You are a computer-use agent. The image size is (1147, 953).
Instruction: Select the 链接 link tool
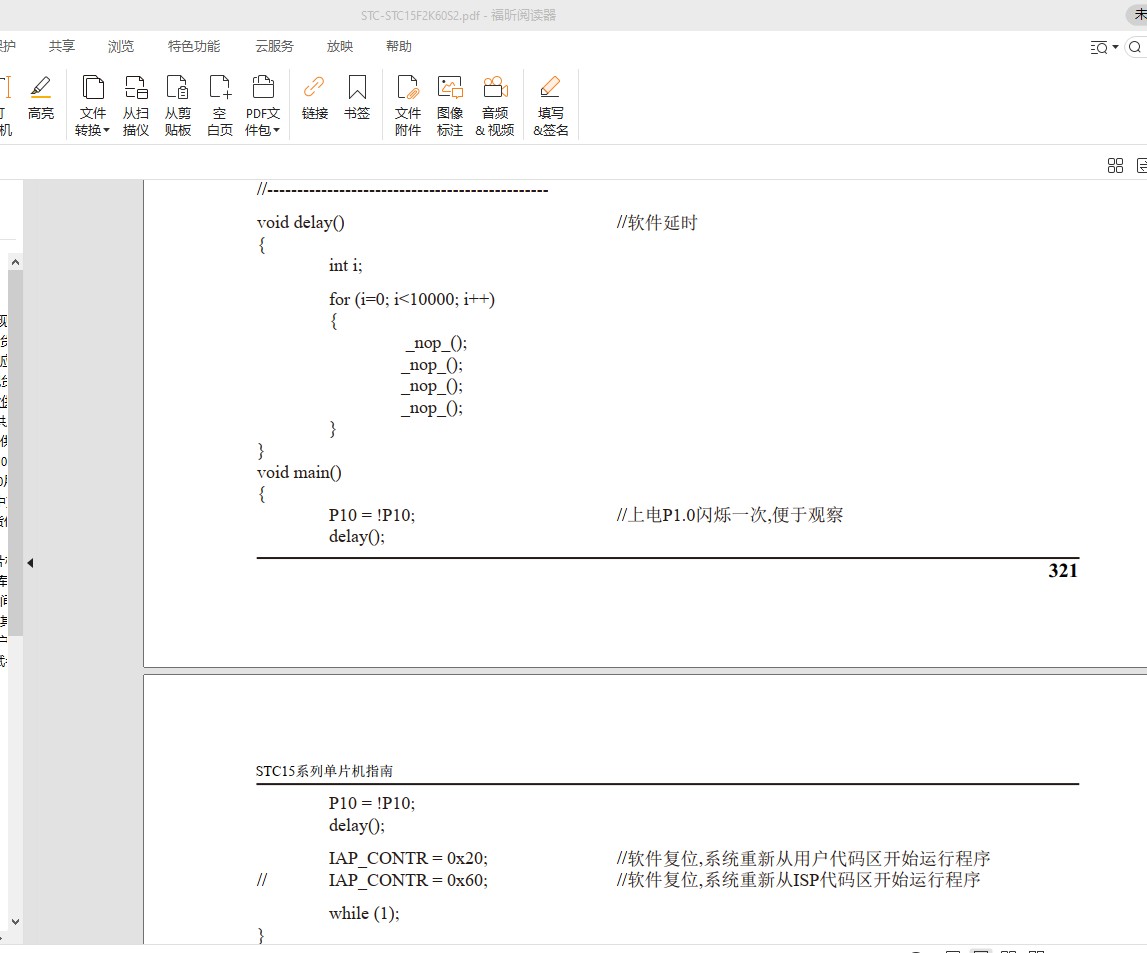coord(315,98)
